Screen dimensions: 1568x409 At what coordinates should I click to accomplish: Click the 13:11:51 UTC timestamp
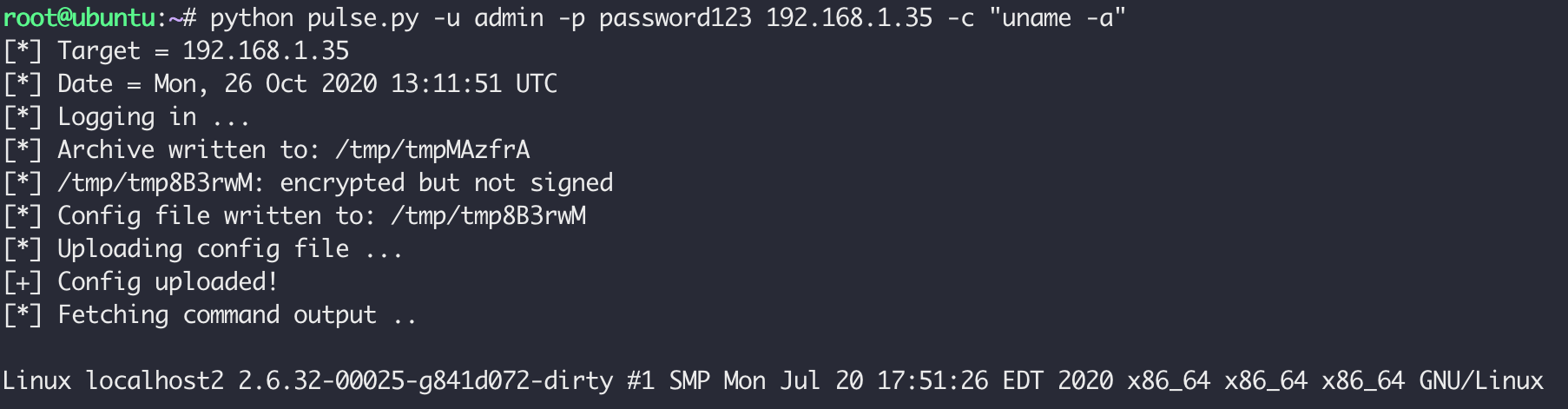click(x=473, y=84)
